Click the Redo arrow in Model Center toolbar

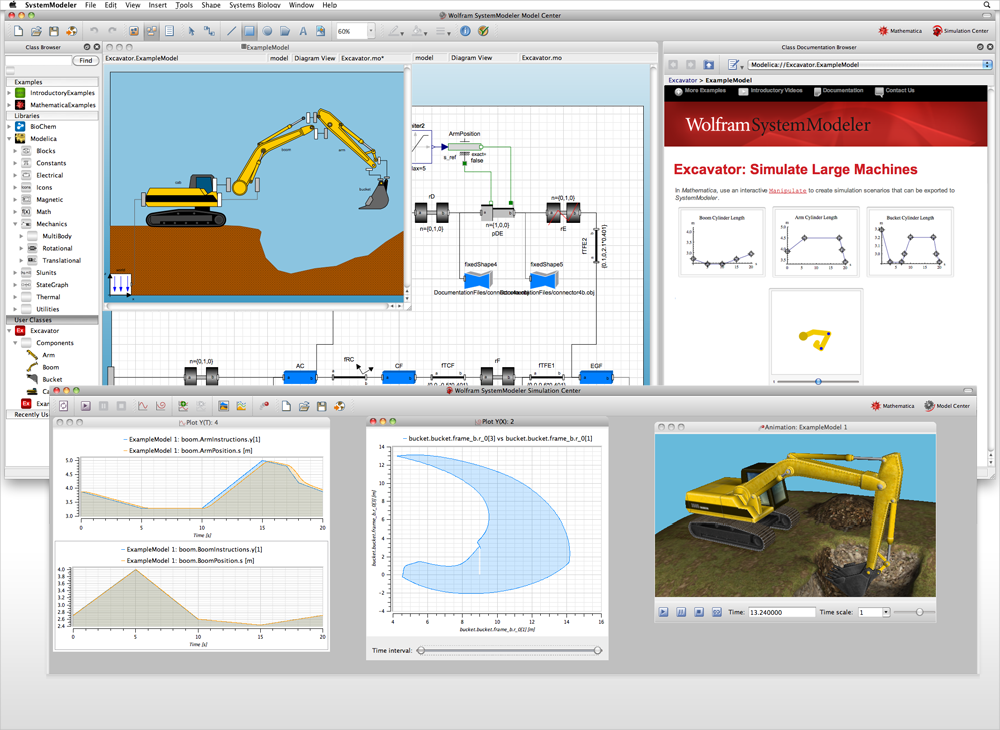click(x=112, y=31)
